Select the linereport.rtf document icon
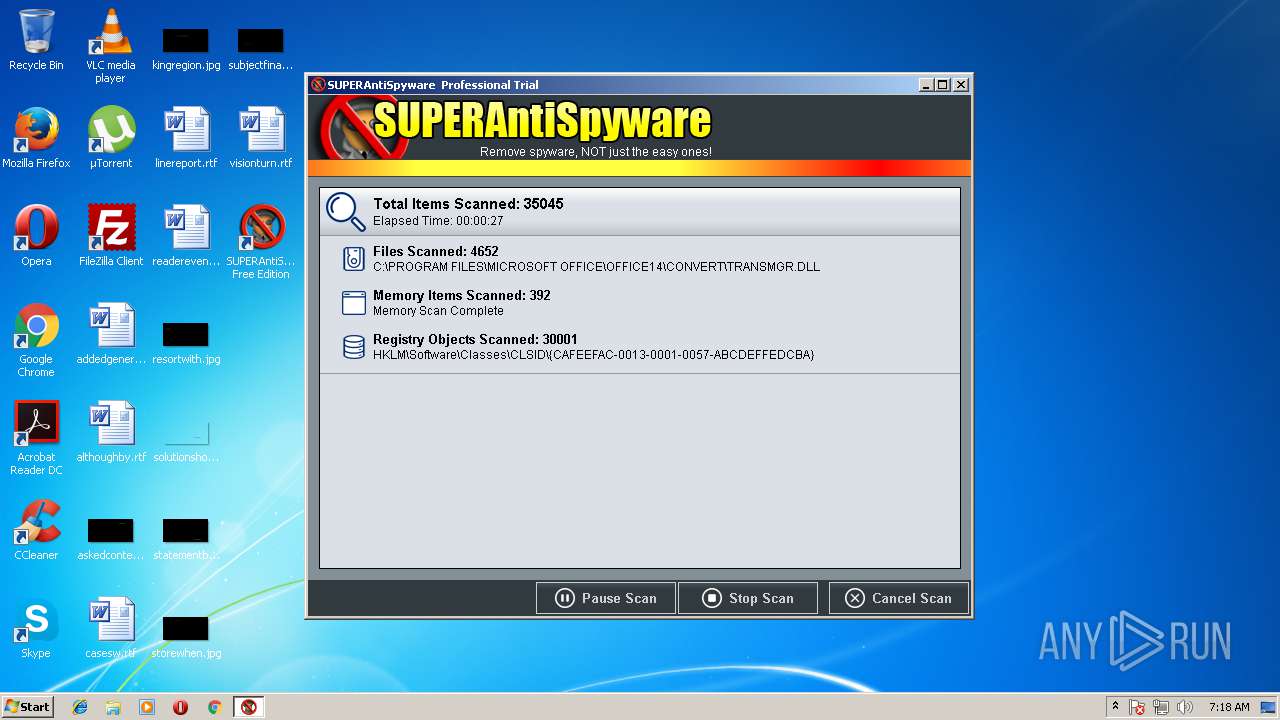This screenshot has height=720, width=1280. click(186, 138)
